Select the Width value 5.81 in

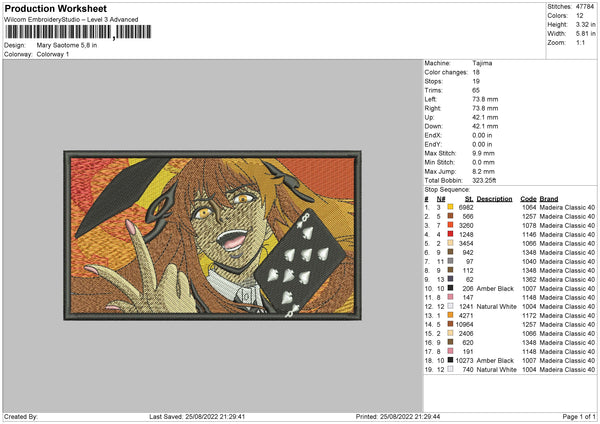point(585,34)
